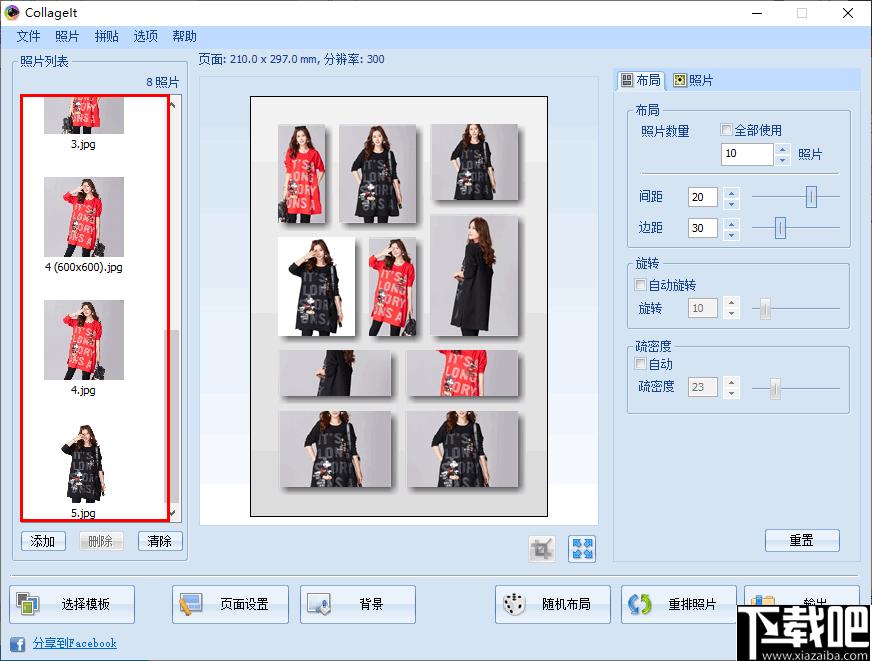Open 页面设置 dialog

[230, 604]
